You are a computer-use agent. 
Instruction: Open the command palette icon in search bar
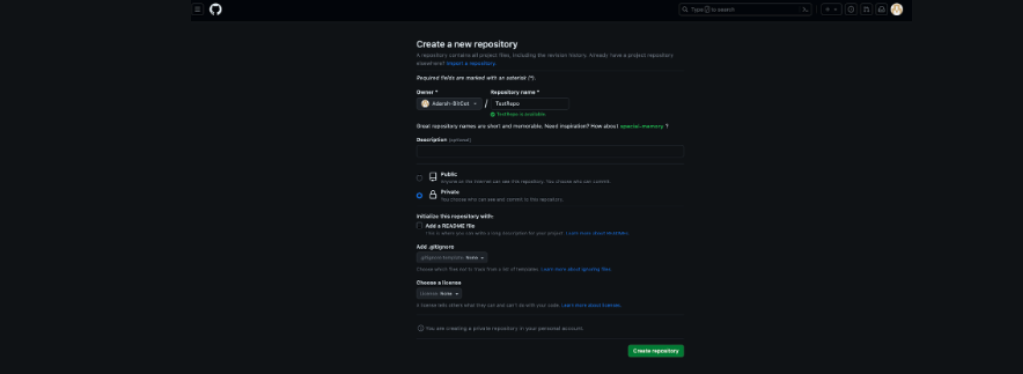tap(805, 9)
